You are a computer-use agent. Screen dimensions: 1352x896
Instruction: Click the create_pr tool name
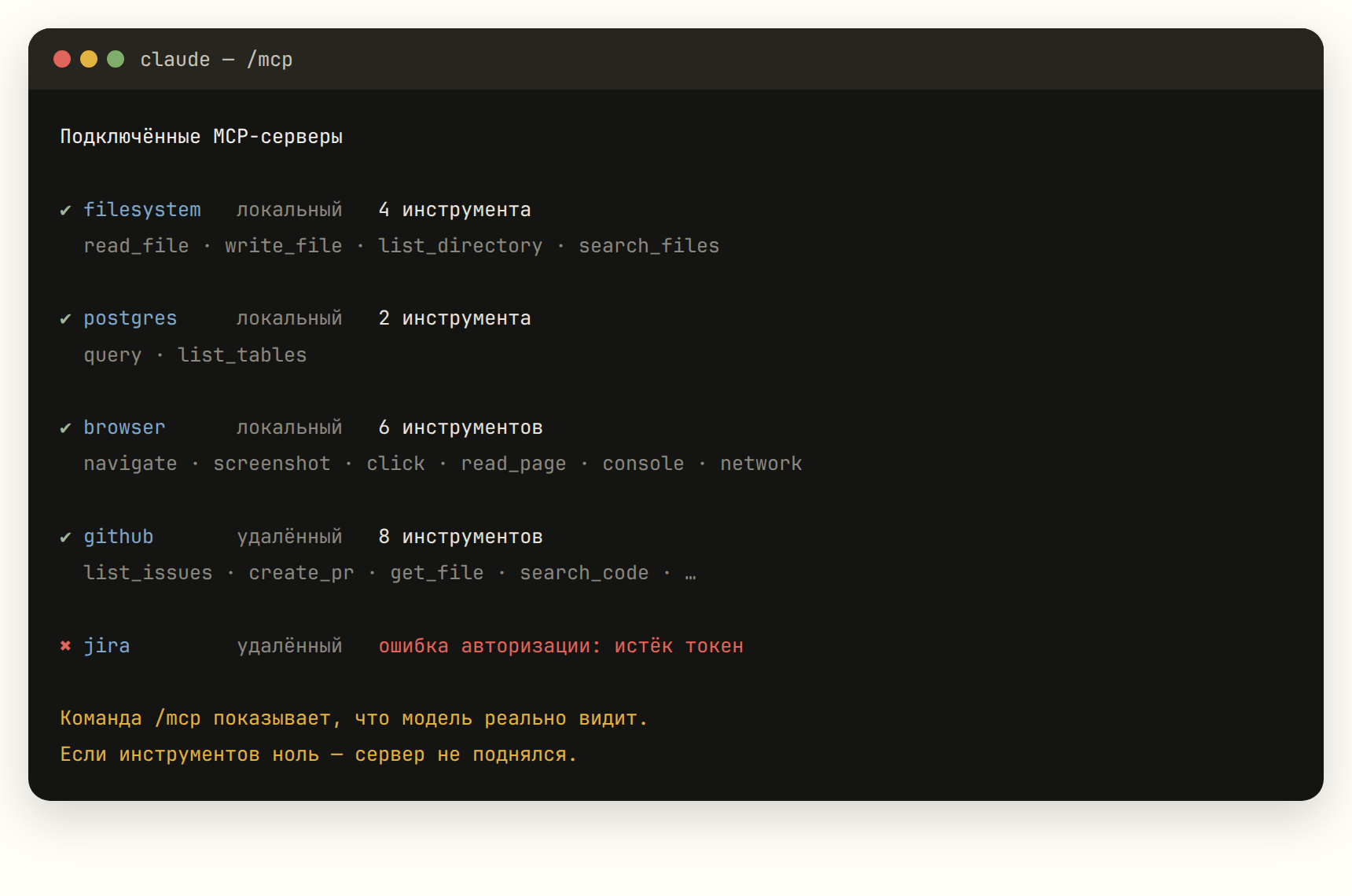[x=301, y=573]
